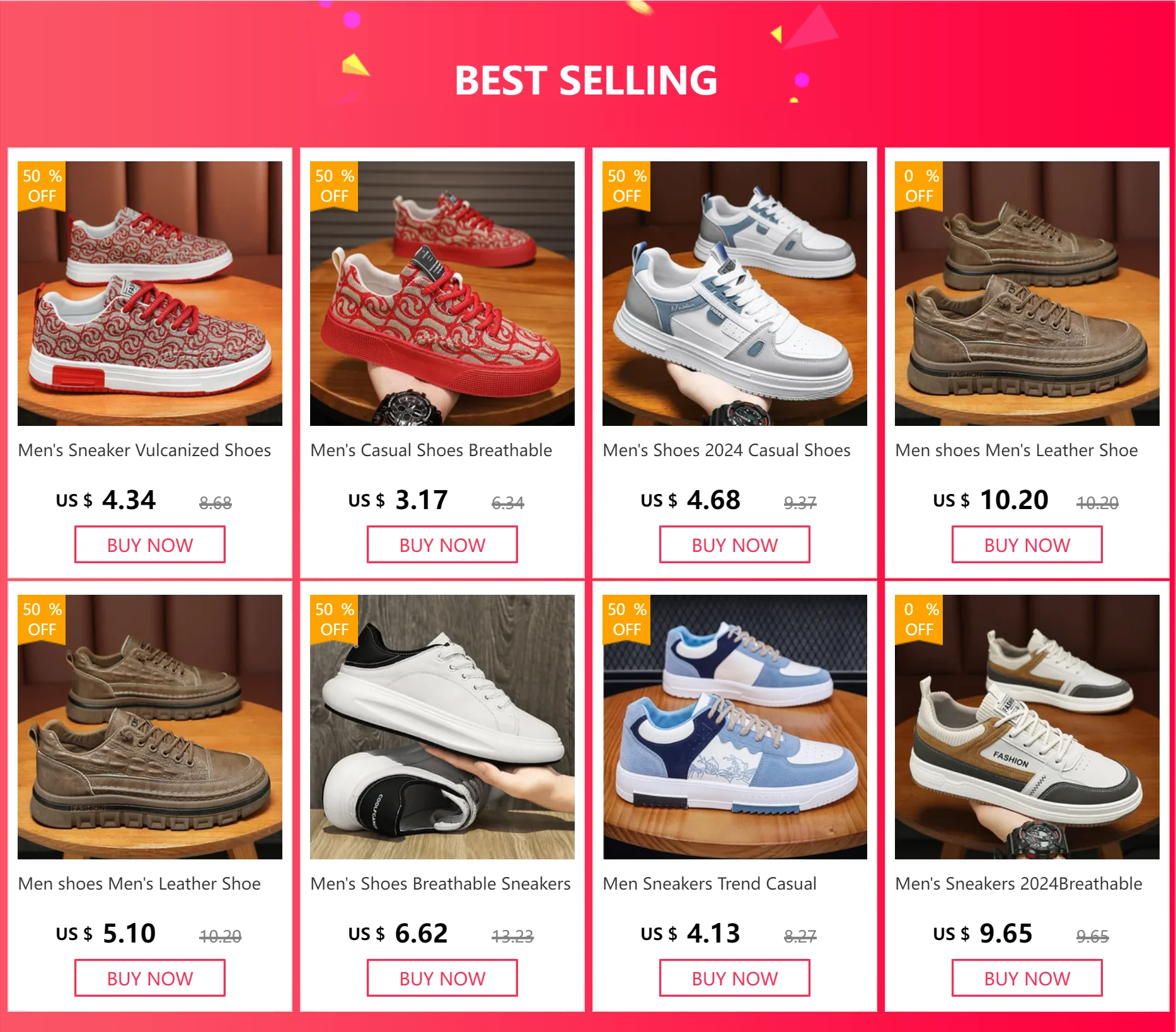Click BUY NOW for the 3.17 casual shoes
This screenshot has height=1032, width=1176.
442,545
